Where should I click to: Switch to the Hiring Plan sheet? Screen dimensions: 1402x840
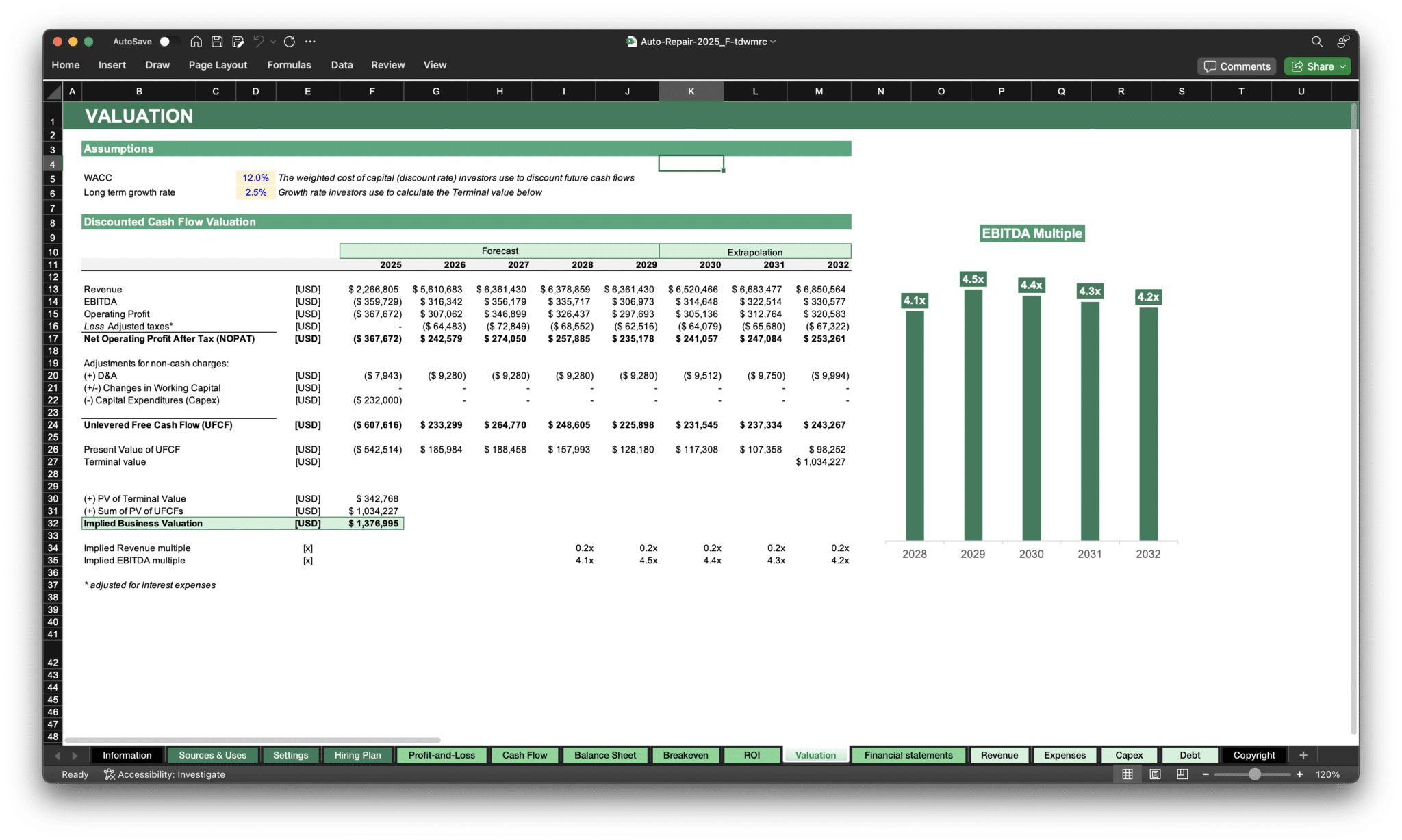tap(357, 755)
